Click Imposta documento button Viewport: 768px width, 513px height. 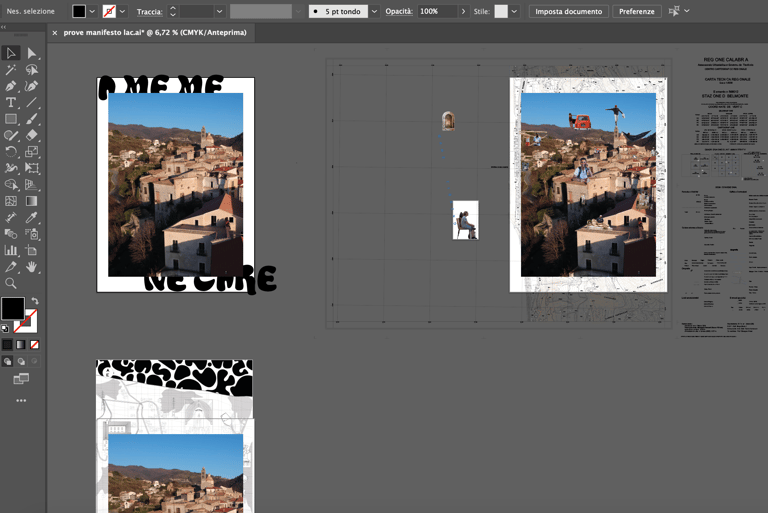pyautogui.click(x=569, y=11)
